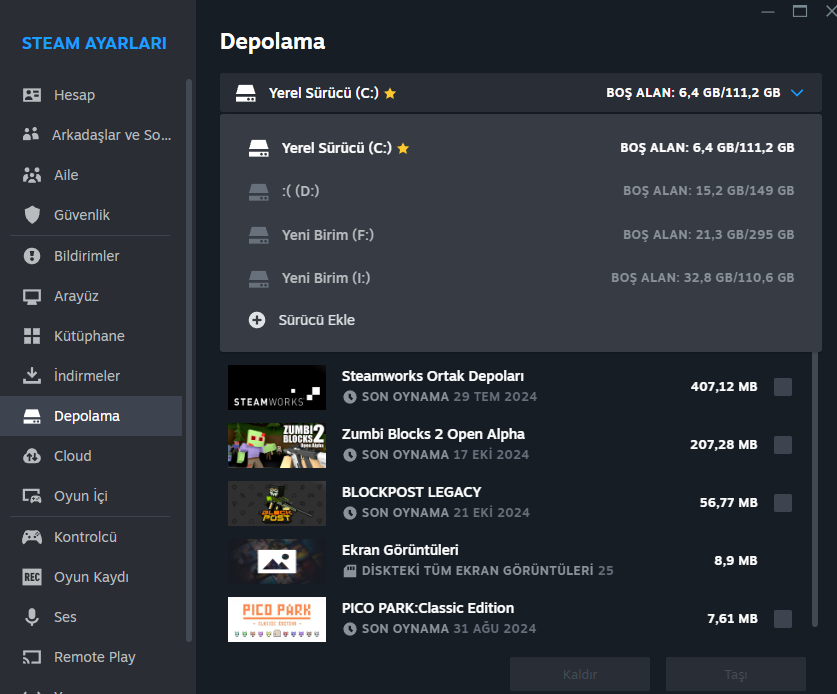Select the BLOCKPOST LEGACY checkbox
Image resolution: width=837 pixels, height=694 pixels.
coord(783,503)
